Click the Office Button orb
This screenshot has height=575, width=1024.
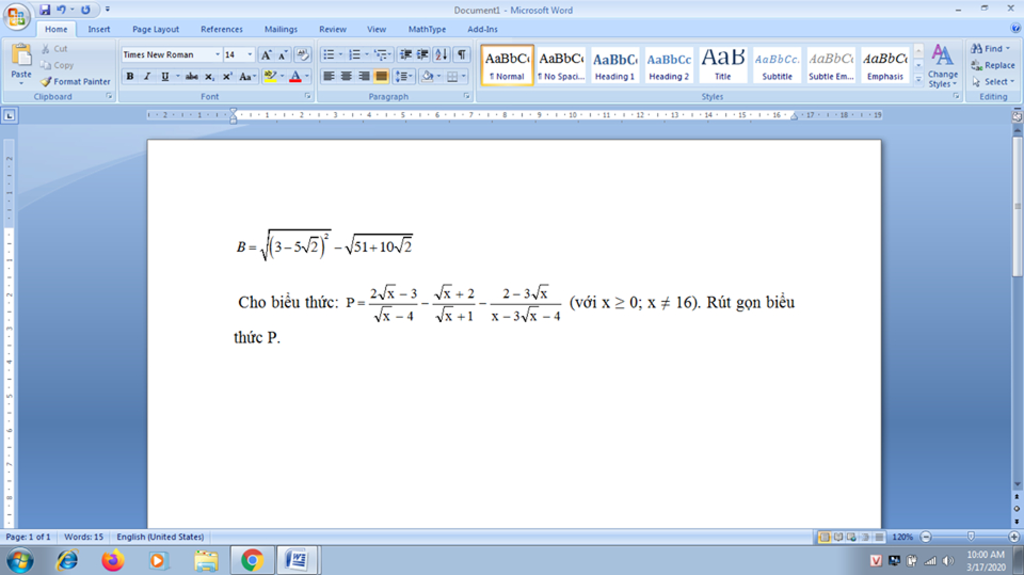(16, 16)
